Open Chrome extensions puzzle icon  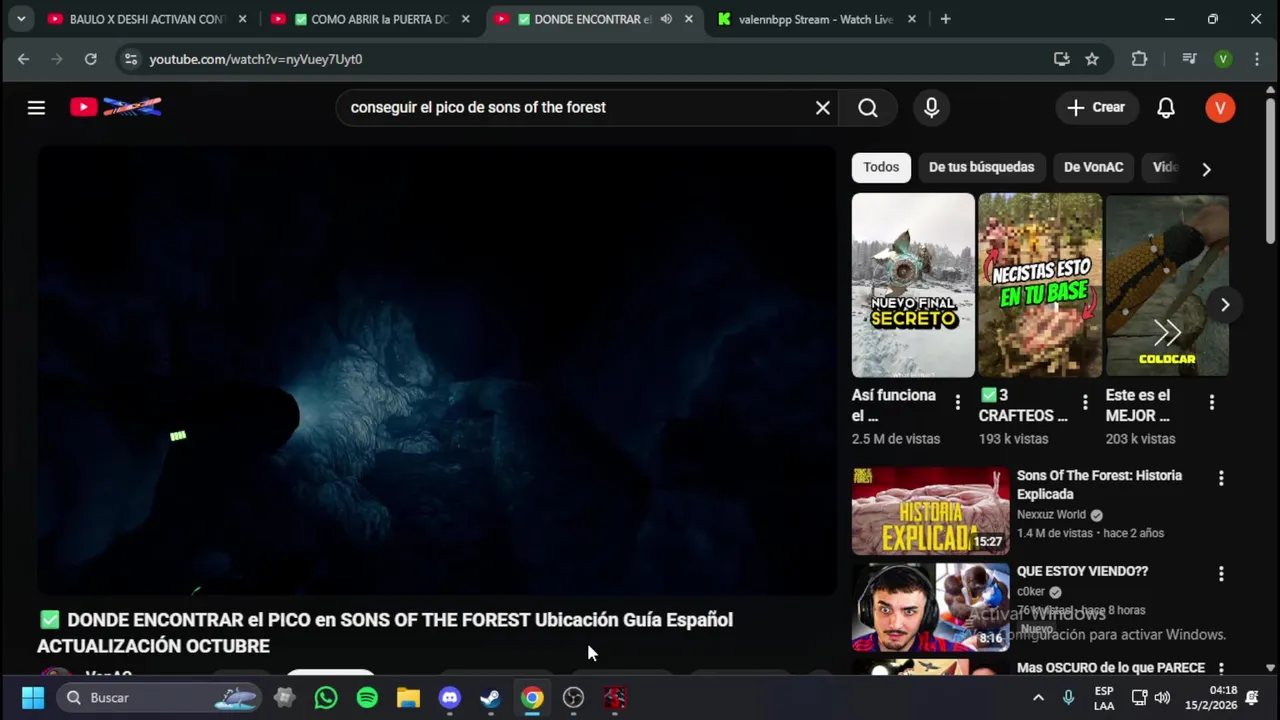1139,59
